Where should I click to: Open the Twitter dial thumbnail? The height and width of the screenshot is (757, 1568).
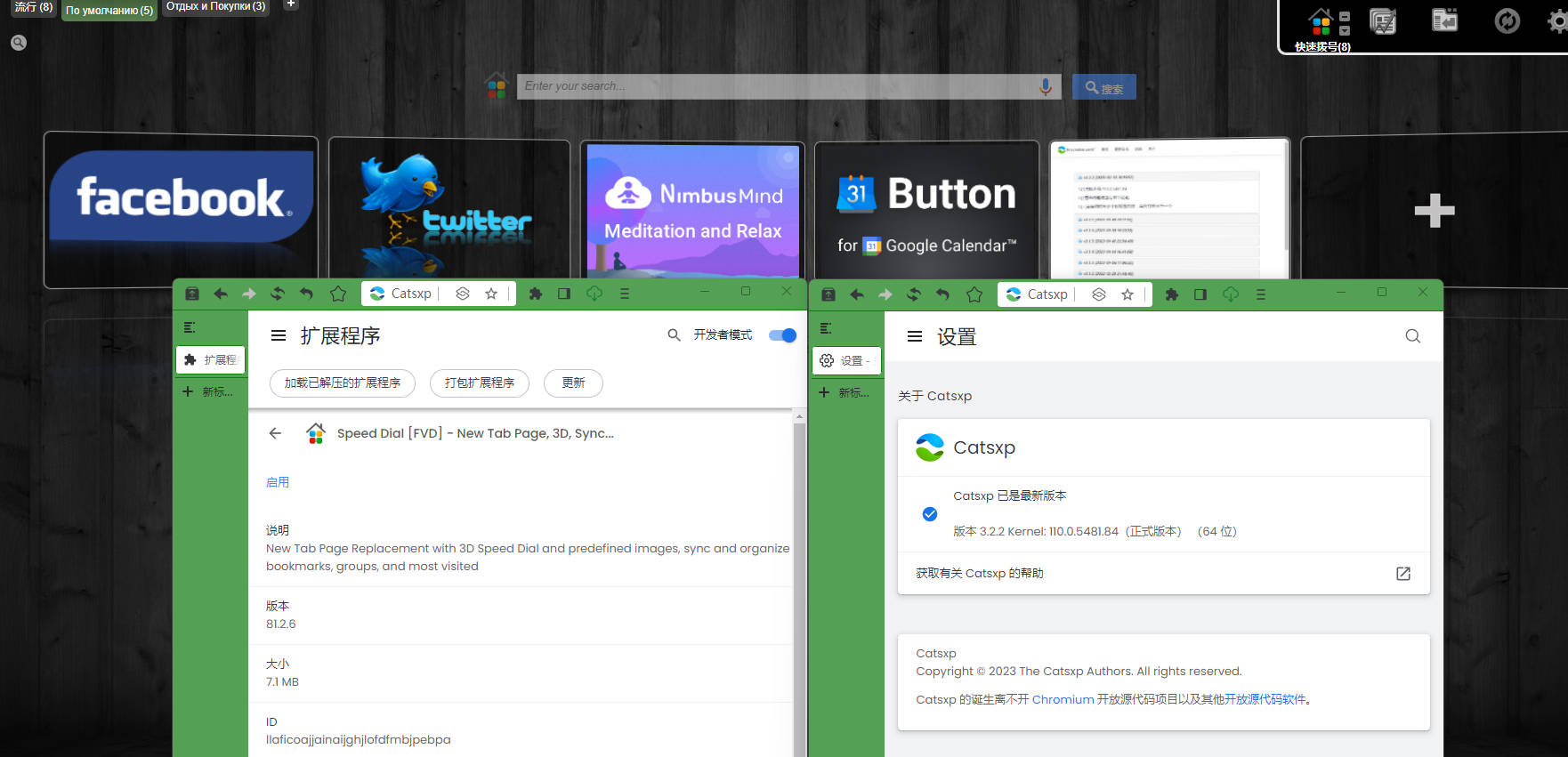tap(449, 210)
